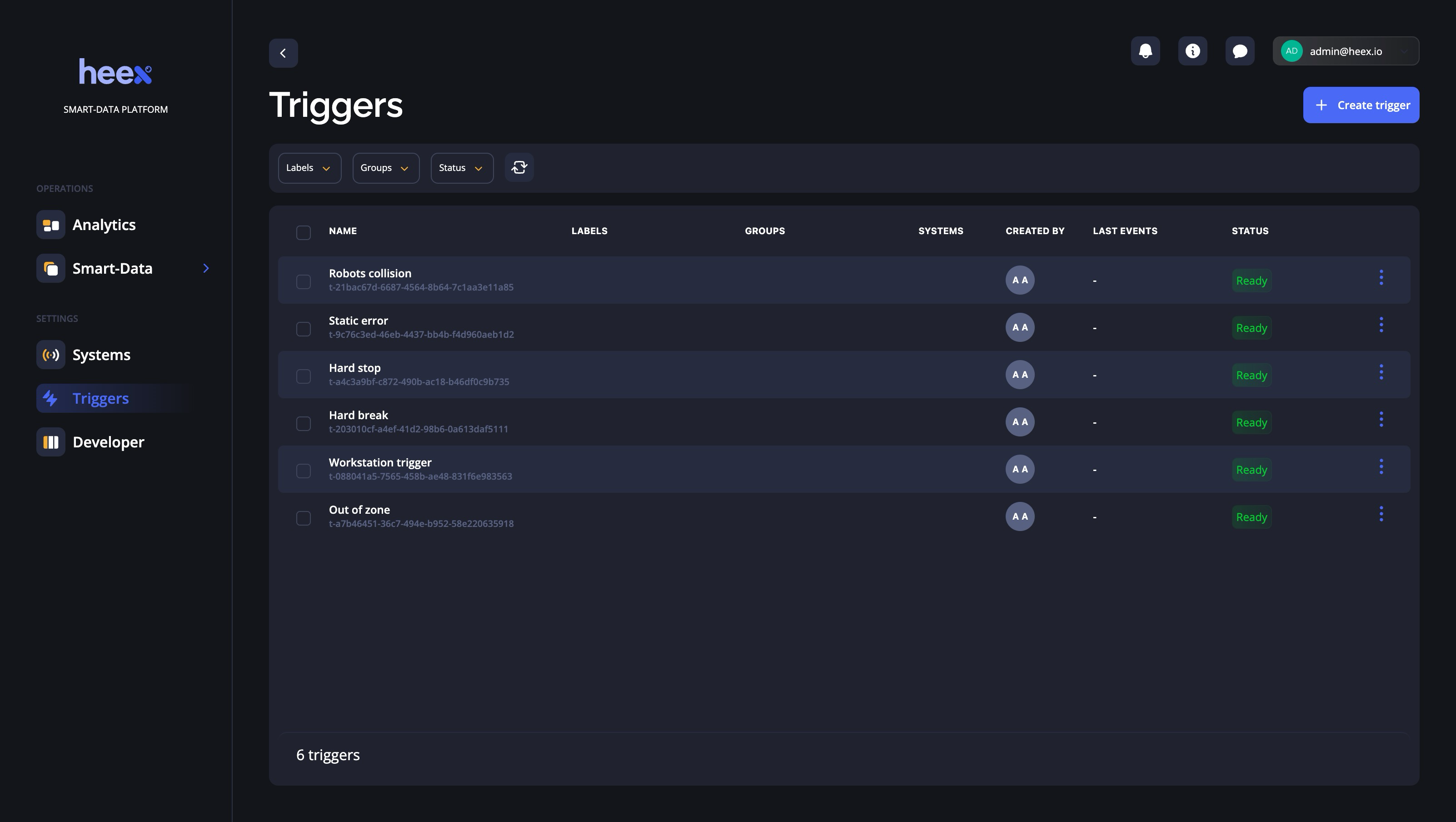Image resolution: width=1456 pixels, height=822 pixels.
Task: Open the Robots collision trigger
Action: click(x=369, y=274)
